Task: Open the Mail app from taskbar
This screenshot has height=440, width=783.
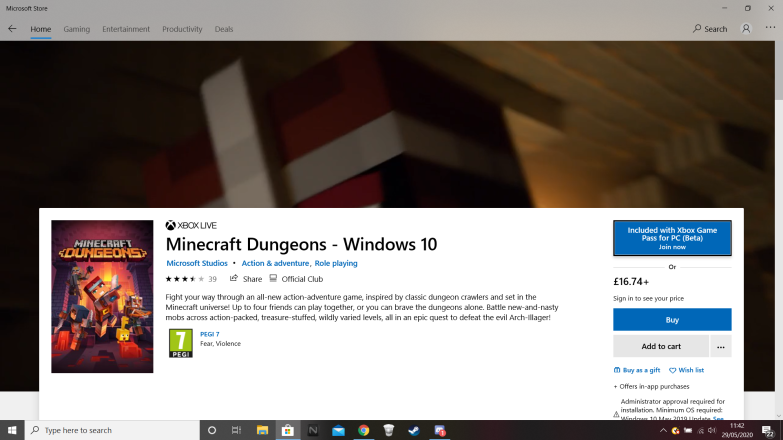Action: [x=338, y=430]
